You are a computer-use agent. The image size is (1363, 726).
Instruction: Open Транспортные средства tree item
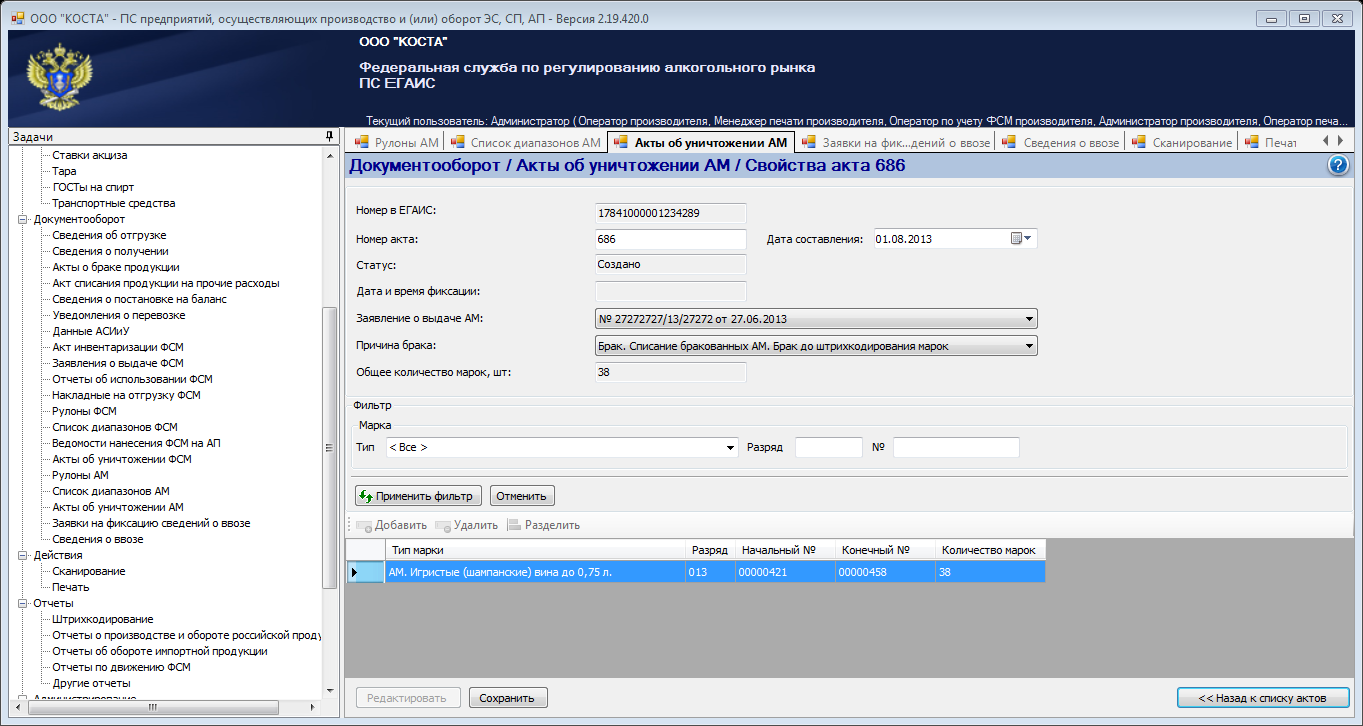pos(114,203)
